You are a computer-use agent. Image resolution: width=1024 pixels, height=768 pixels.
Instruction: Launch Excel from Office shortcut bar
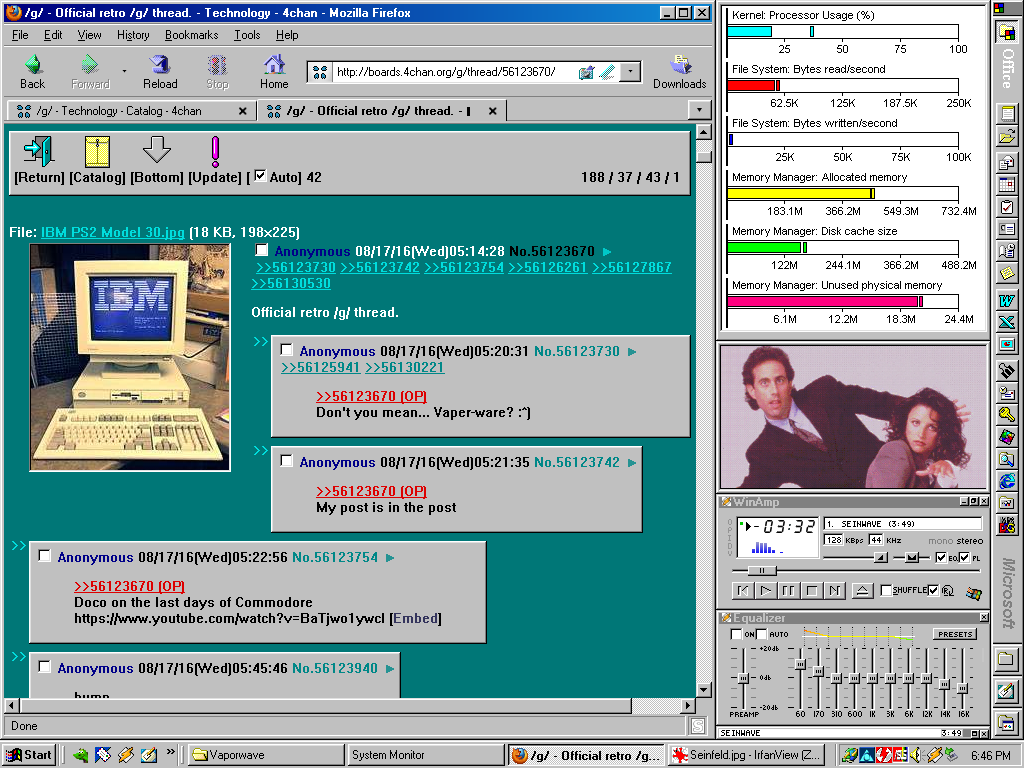point(1006,322)
